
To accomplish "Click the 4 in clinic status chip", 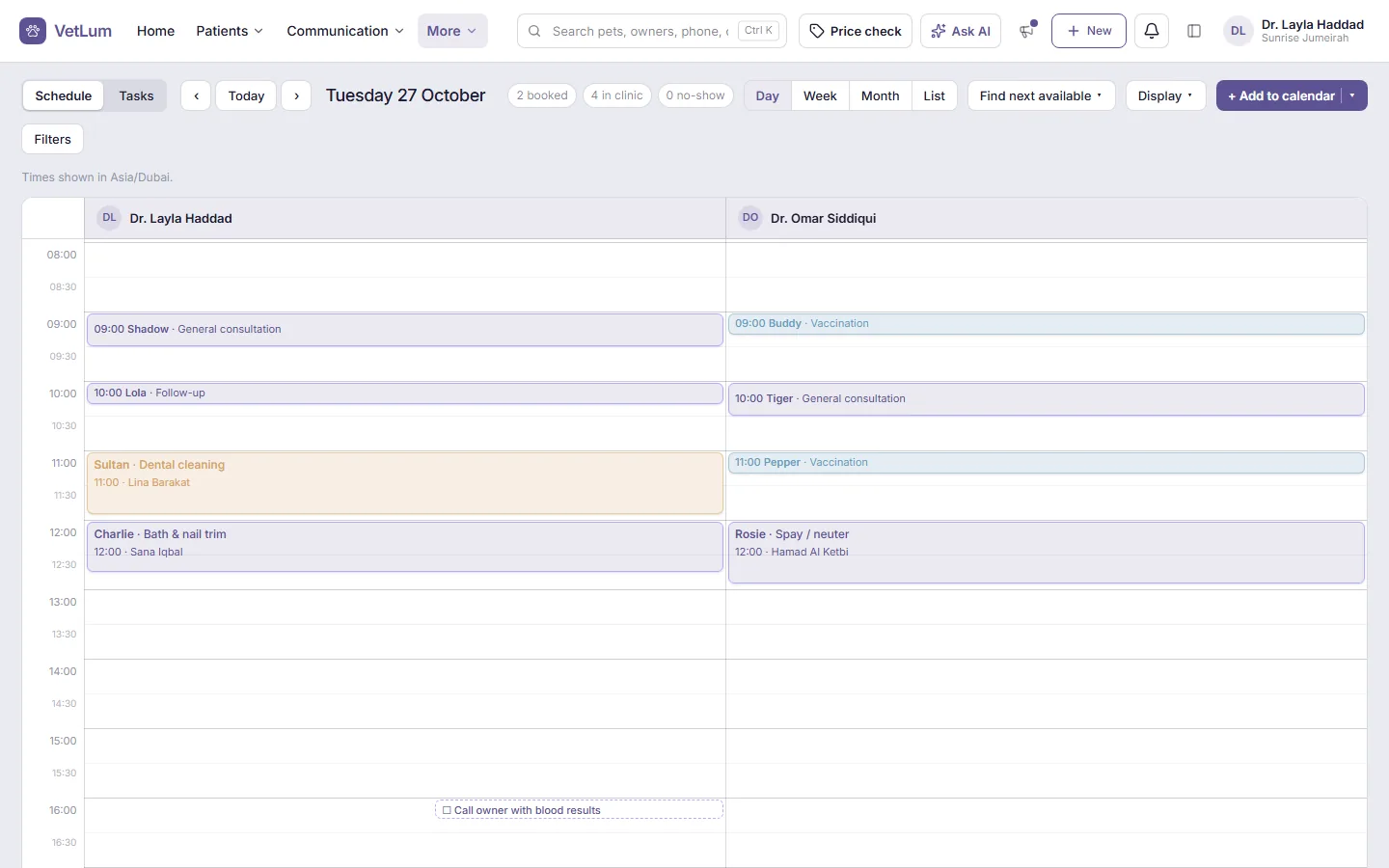I will pyautogui.click(x=617, y=95).
